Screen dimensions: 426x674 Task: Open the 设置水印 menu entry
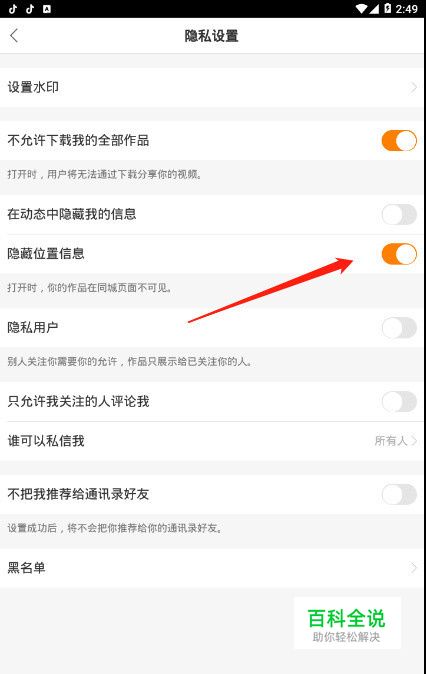(x=213, y=87)
